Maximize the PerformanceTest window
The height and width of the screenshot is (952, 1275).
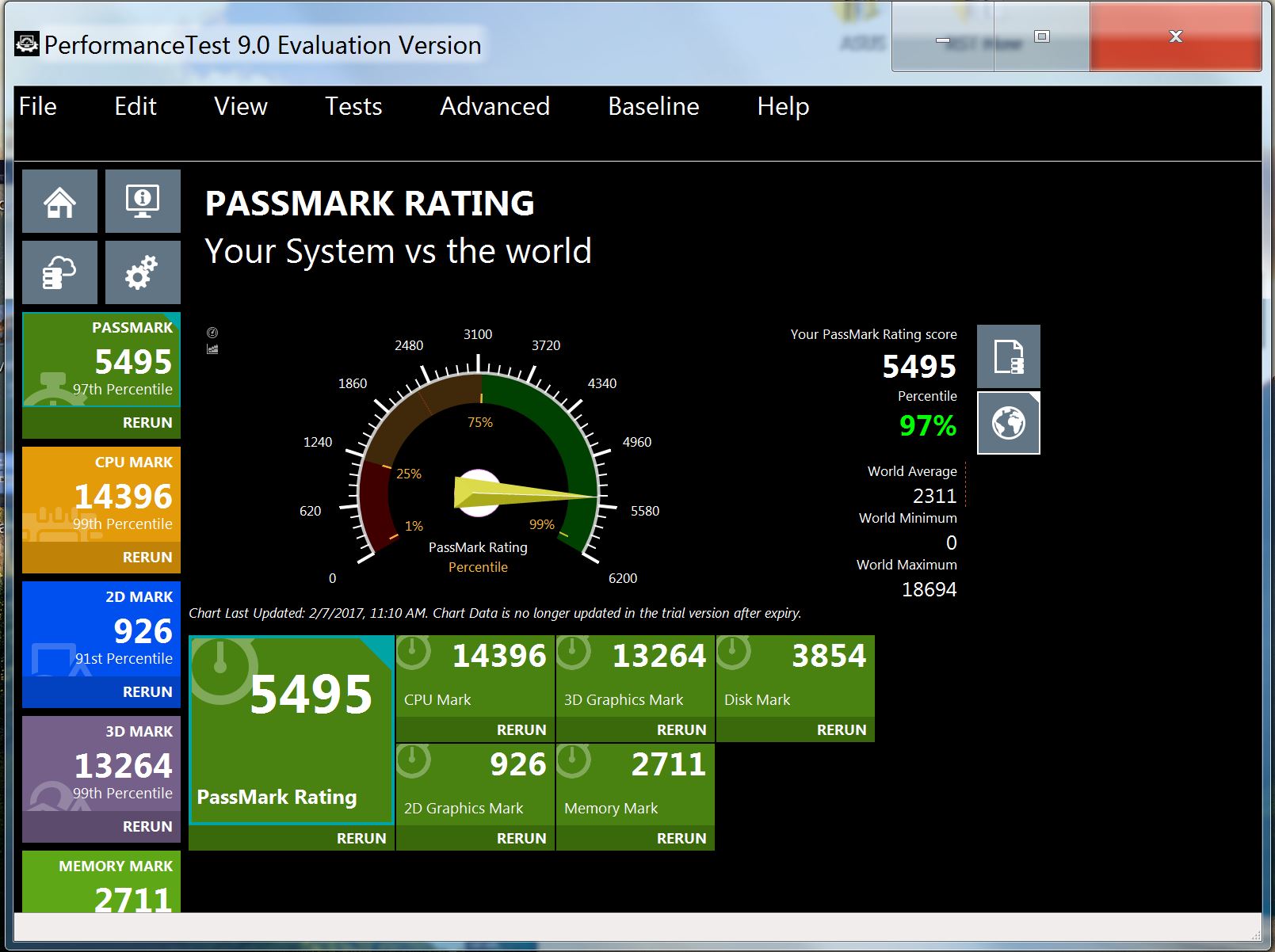point(1042,37)
